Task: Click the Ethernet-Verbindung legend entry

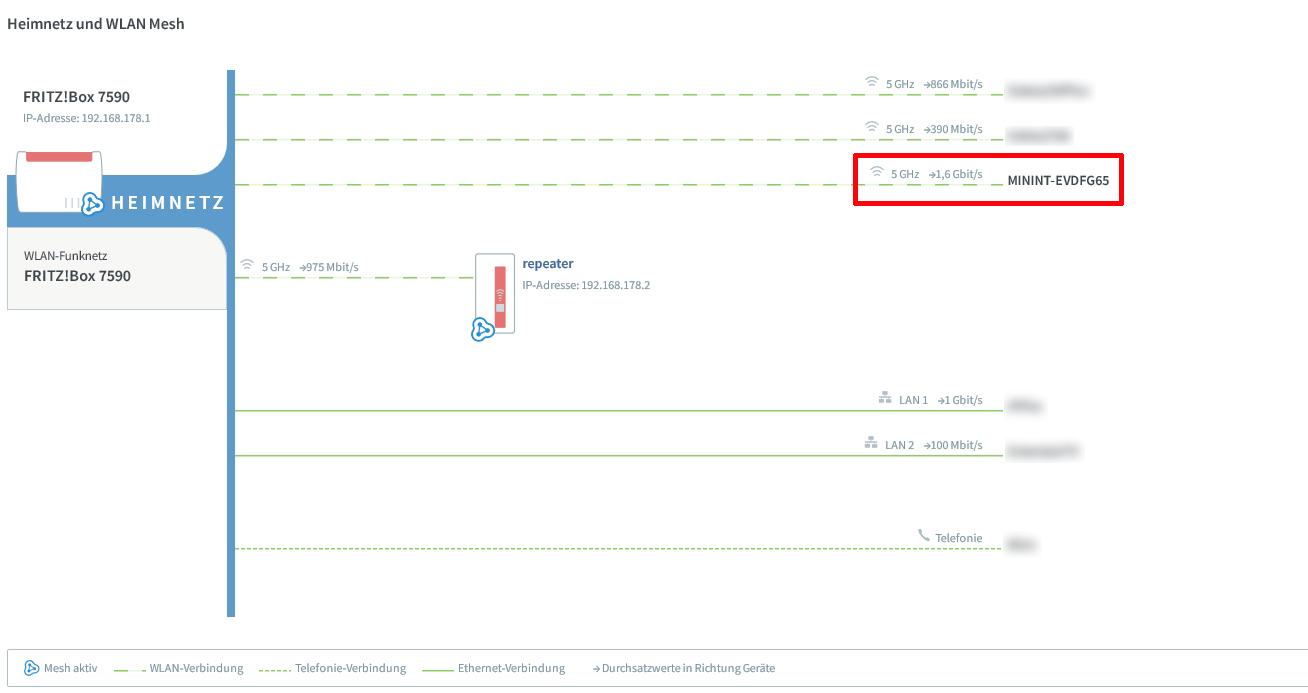Action: (x=494, y=668)
